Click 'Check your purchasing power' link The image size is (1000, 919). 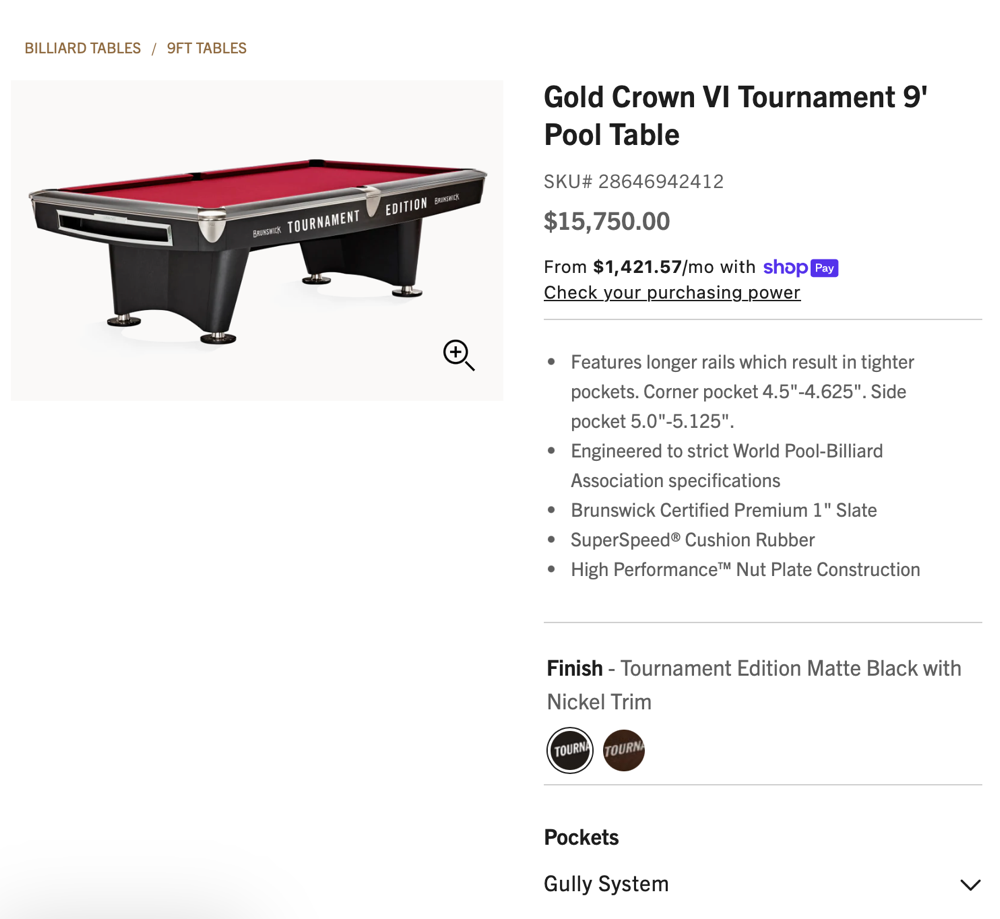(x=672, y=292)
